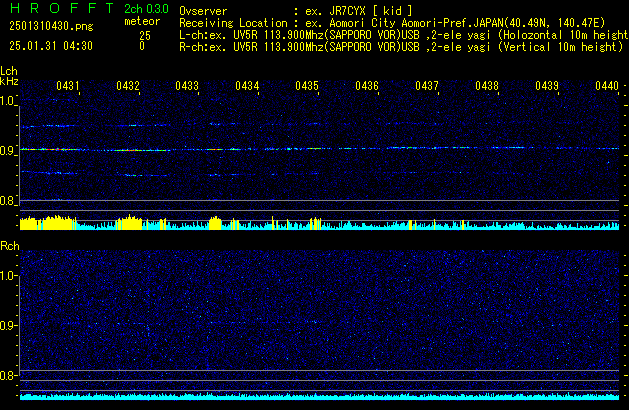Select the 0434 time marker
Image resolution: width=629 pixels, height=410 pixels.
pos(247,86)
